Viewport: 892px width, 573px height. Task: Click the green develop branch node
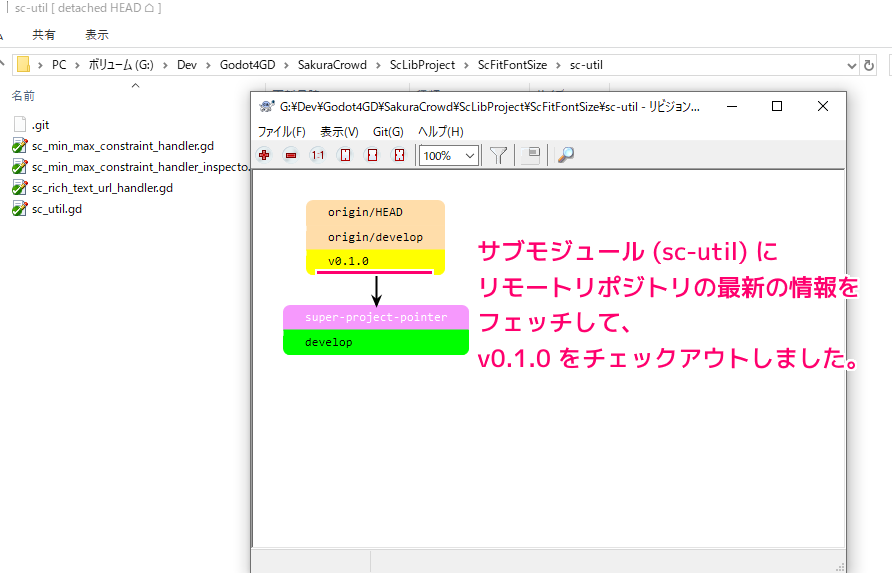[x=375, y=342]
